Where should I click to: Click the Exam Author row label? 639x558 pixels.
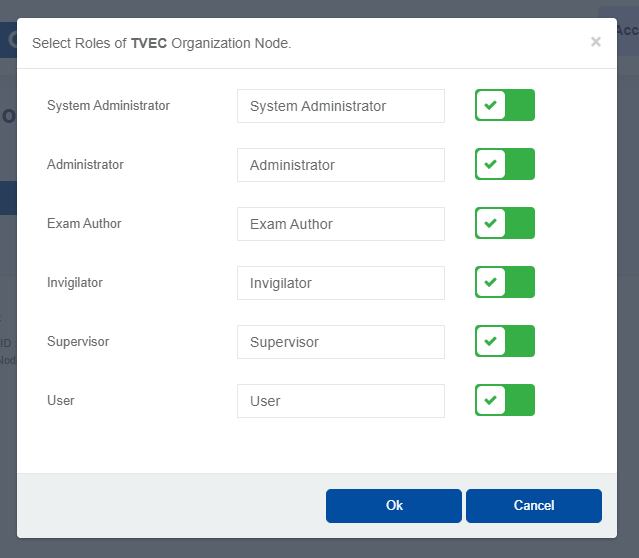click(84, 223)
